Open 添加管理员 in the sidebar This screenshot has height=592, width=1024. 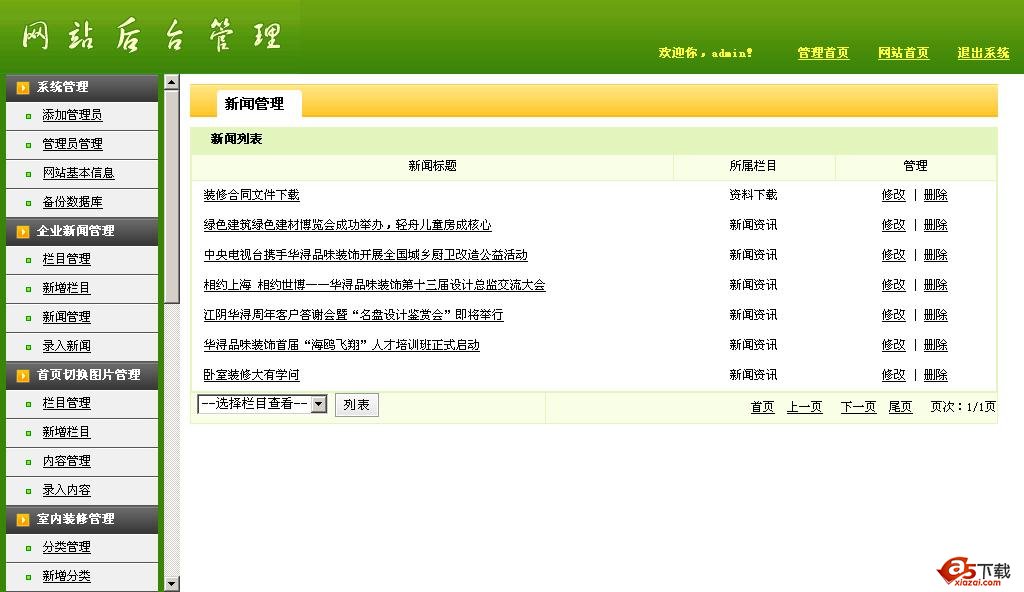coord(72,115)
